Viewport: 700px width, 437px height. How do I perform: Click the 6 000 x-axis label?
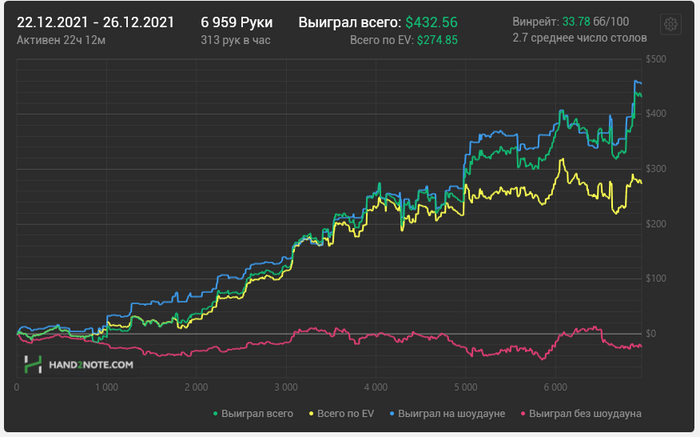click(555, 387)
